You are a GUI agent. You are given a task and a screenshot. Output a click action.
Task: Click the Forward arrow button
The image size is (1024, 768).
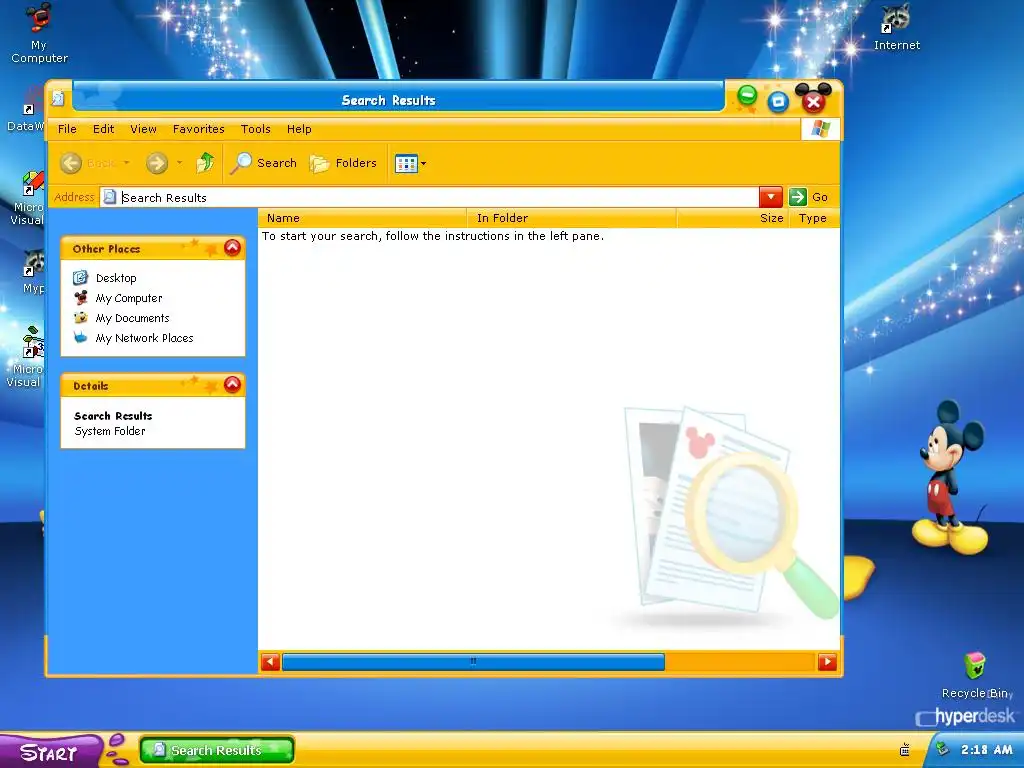click(157, 163)
